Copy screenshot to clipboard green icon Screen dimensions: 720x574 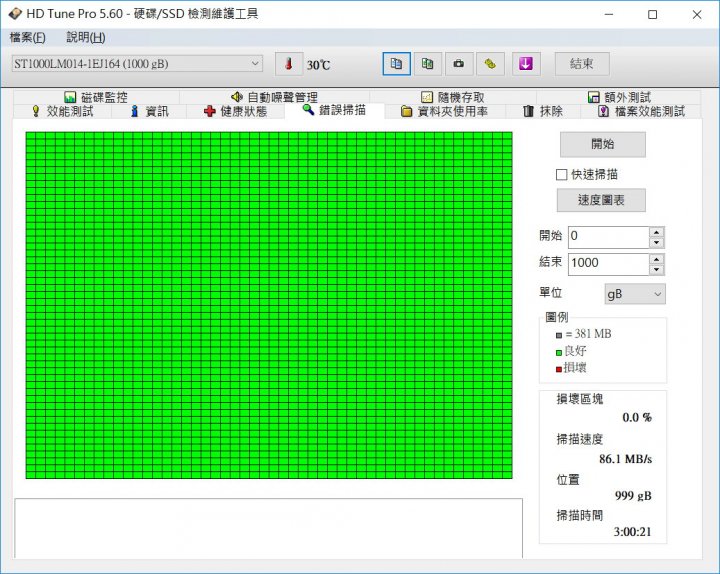(428, 64)
